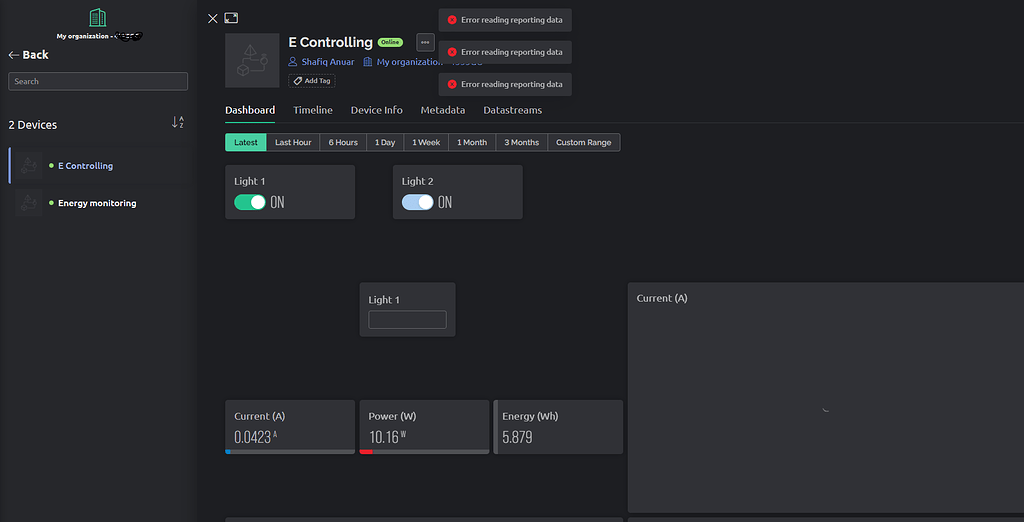Expand device view to fullscreen
The width and height of the screenshot is (1024, 522).
(231, 18)
